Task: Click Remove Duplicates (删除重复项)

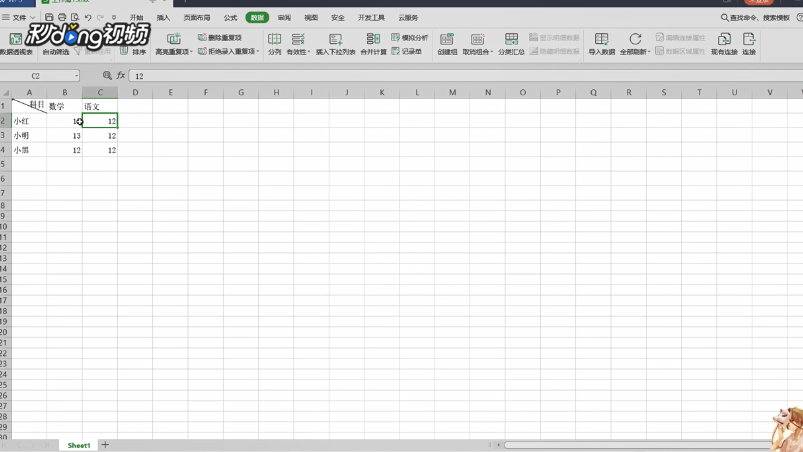Action: pos(220,37)
